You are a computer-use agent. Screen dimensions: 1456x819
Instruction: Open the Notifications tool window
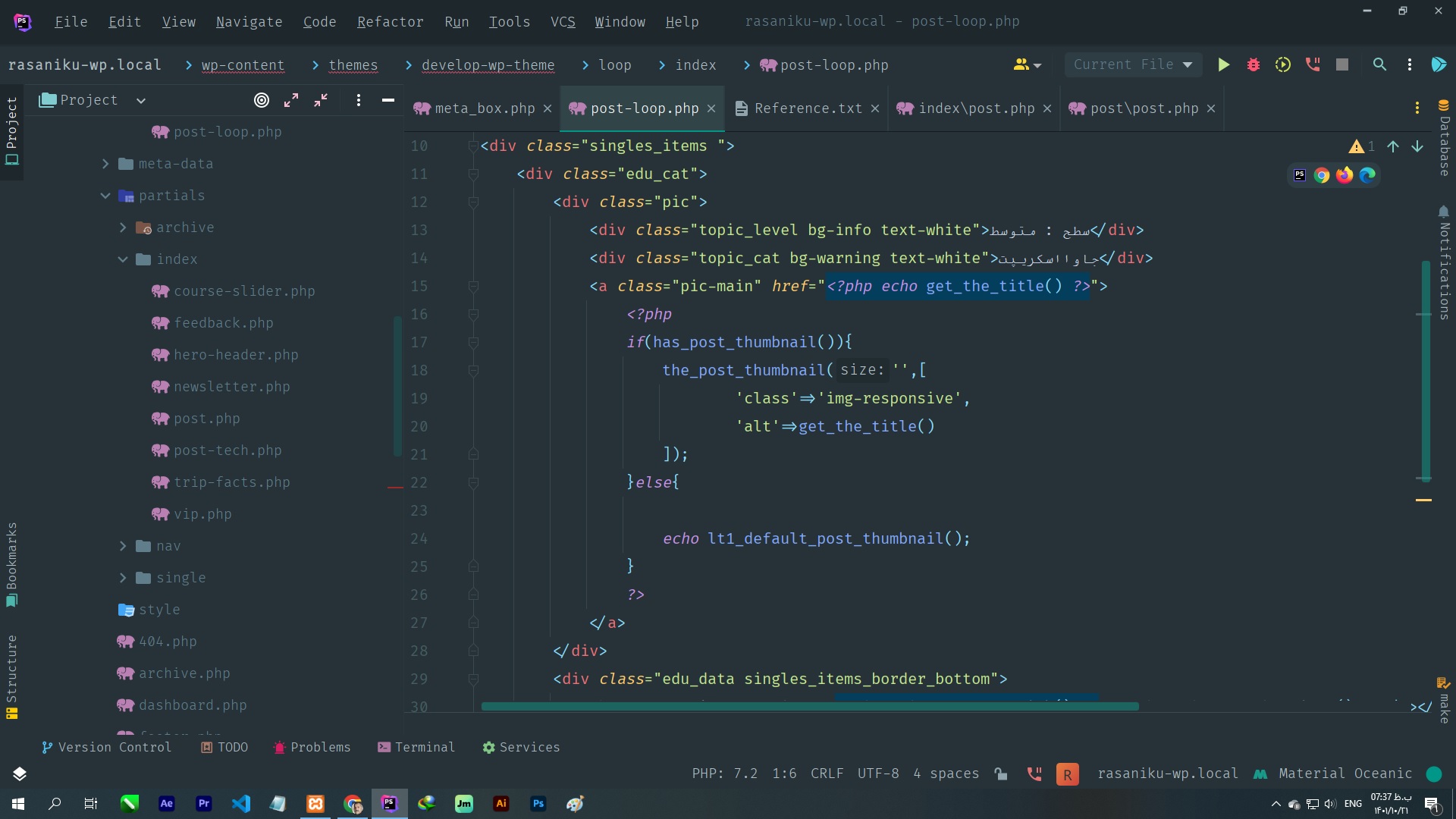1444,262
